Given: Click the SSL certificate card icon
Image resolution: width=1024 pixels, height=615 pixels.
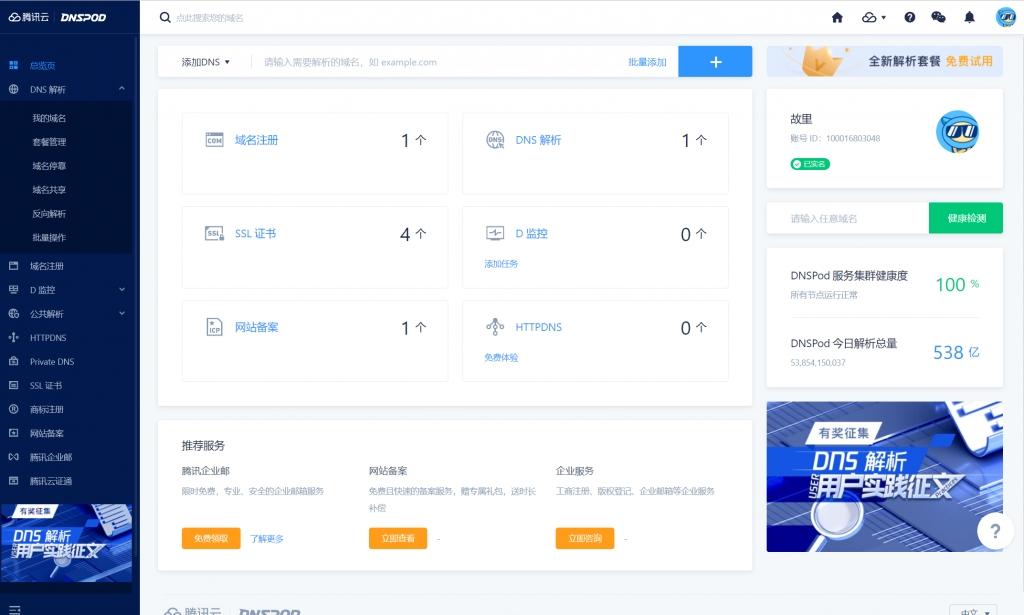Looking at the screenshot, I should tap(214, 233).
